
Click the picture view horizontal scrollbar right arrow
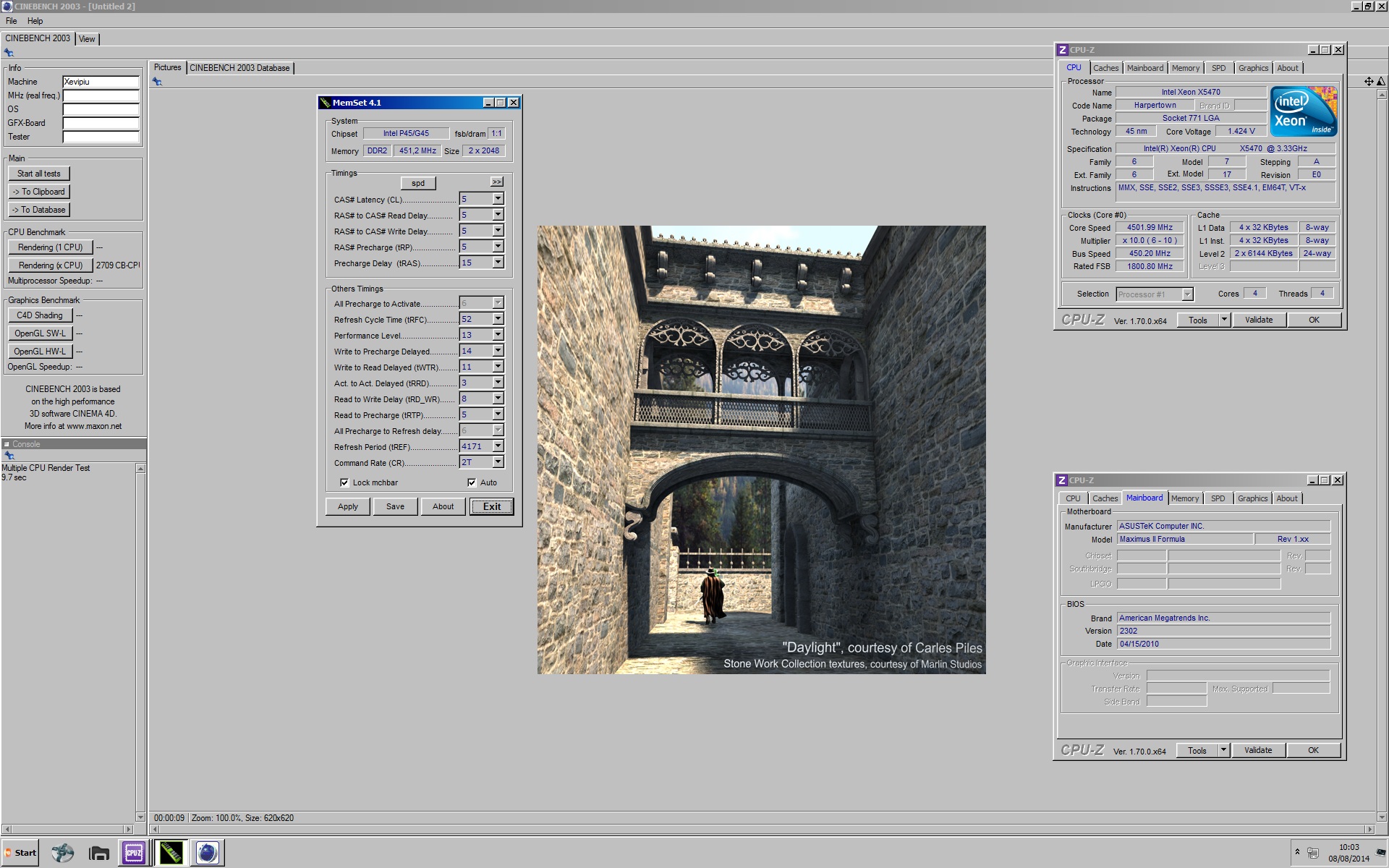(1369, 829)
